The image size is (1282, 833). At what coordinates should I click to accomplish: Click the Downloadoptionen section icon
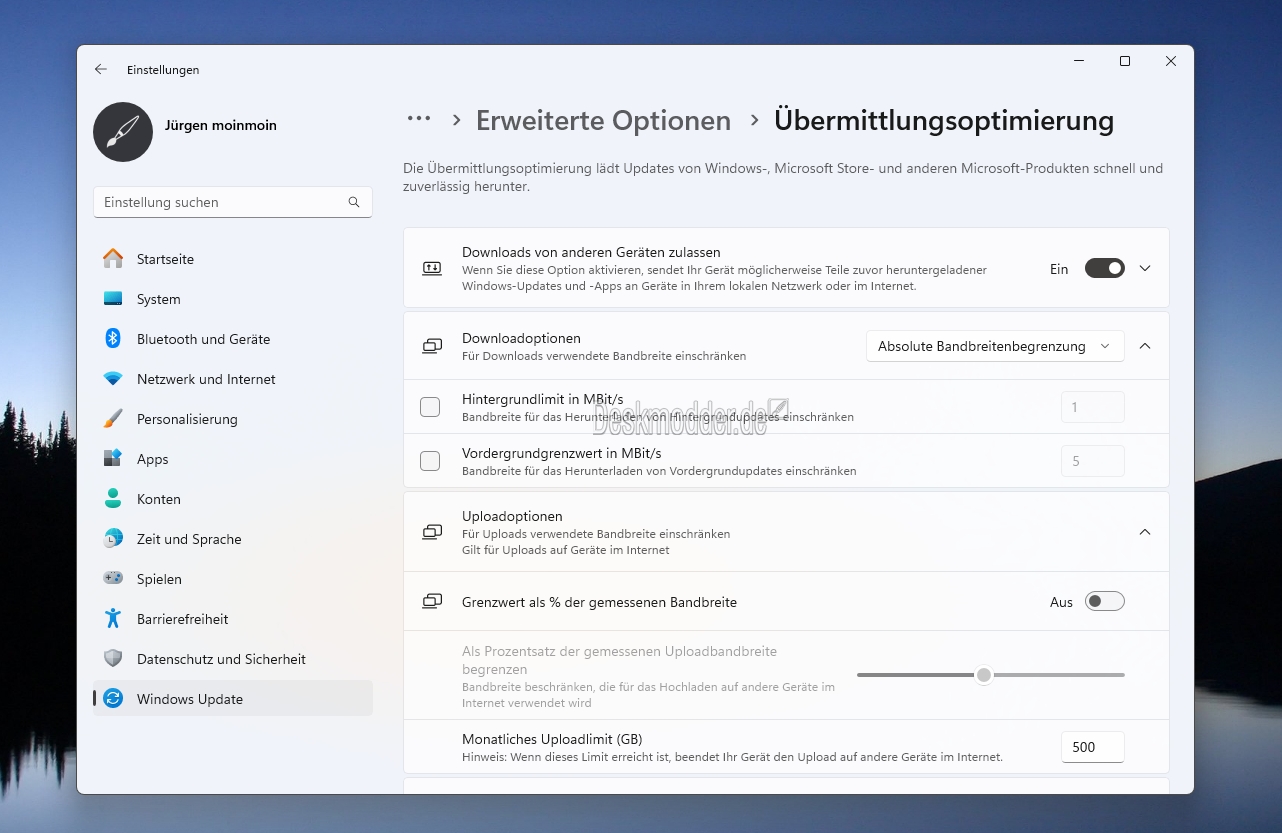point(432,346)
